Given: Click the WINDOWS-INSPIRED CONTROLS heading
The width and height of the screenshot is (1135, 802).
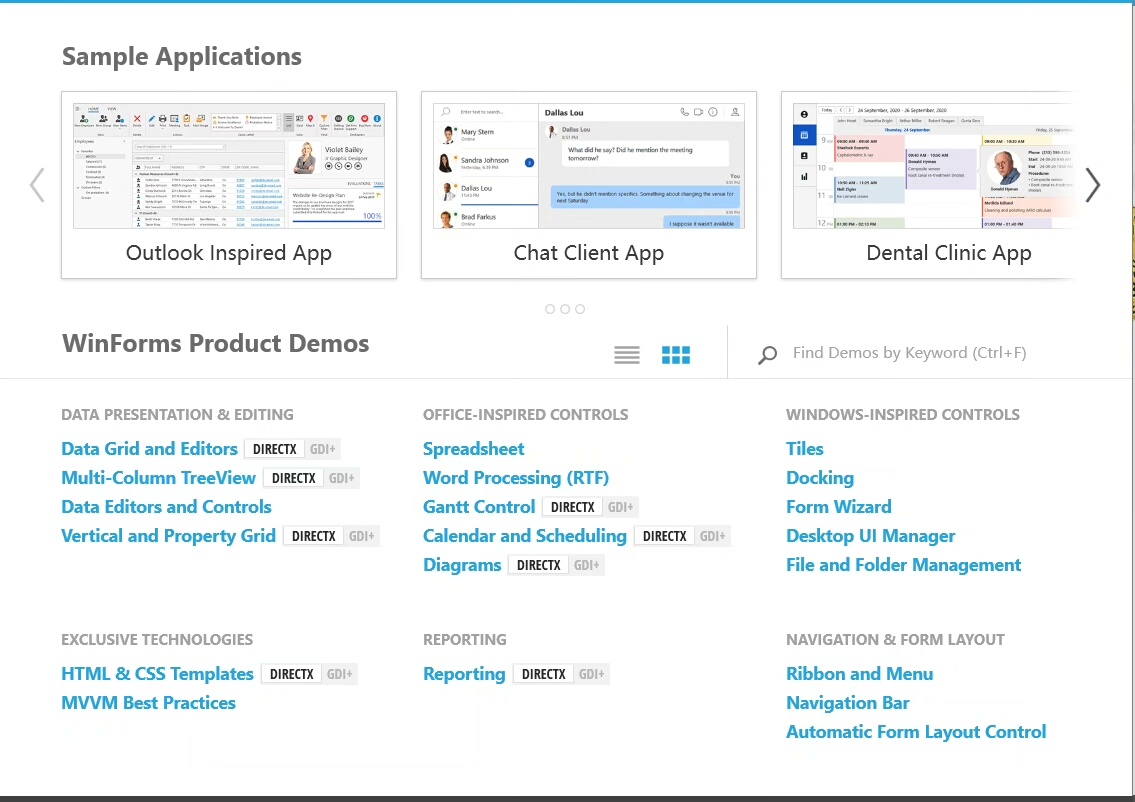Looking at the screenshot, I should click(903, 415).
